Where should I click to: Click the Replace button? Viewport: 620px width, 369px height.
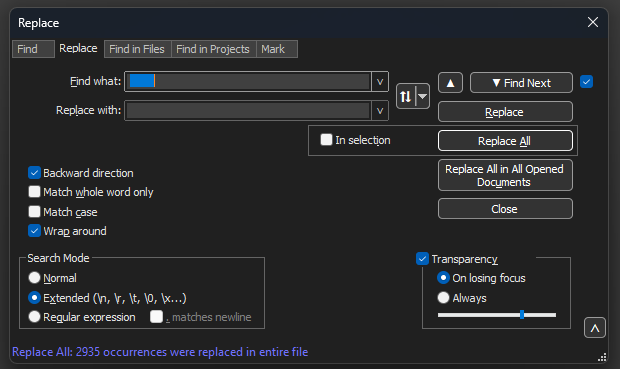505,112
